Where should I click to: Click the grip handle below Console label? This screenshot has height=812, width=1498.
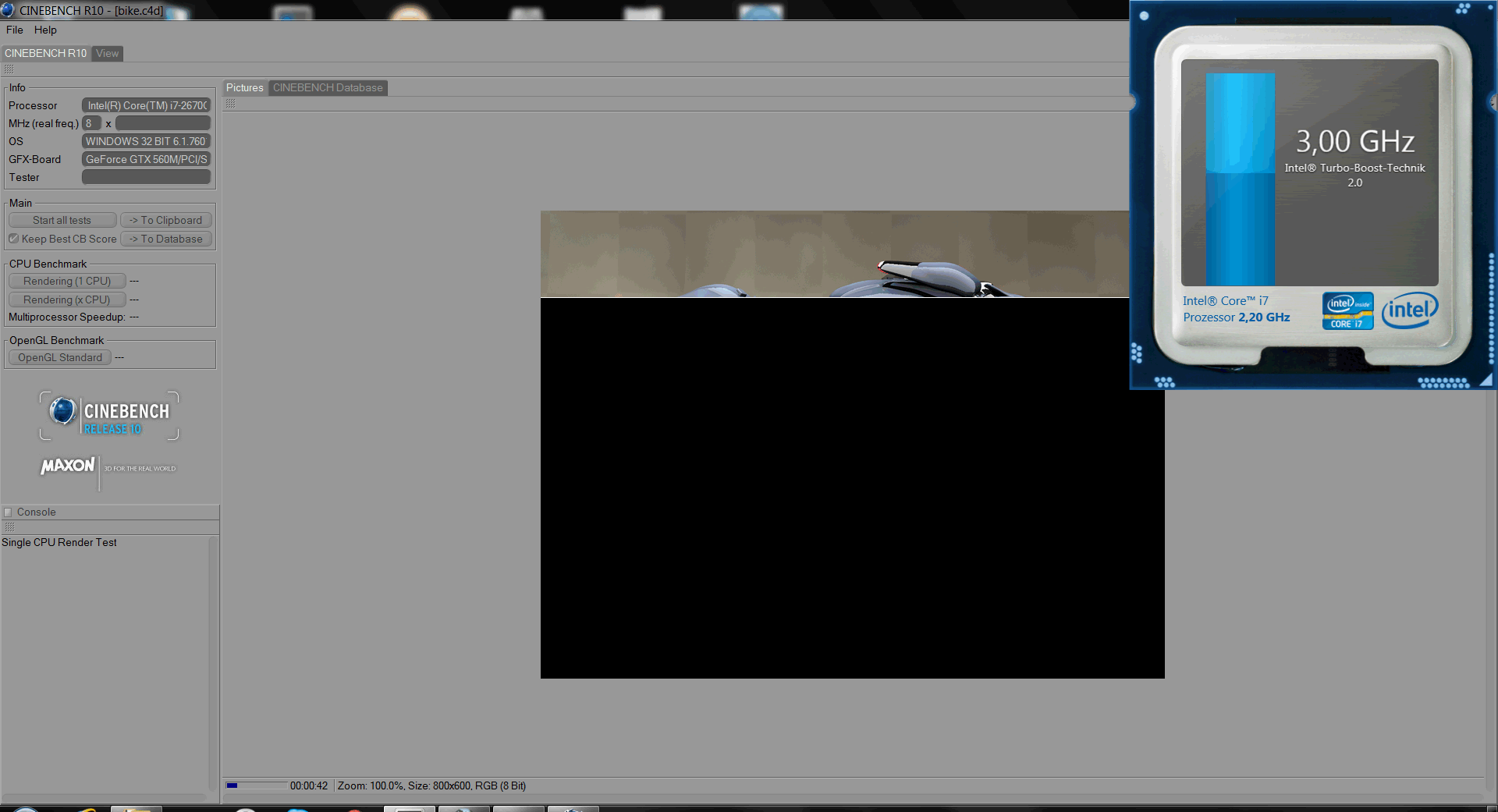click(x=9, y=527)
